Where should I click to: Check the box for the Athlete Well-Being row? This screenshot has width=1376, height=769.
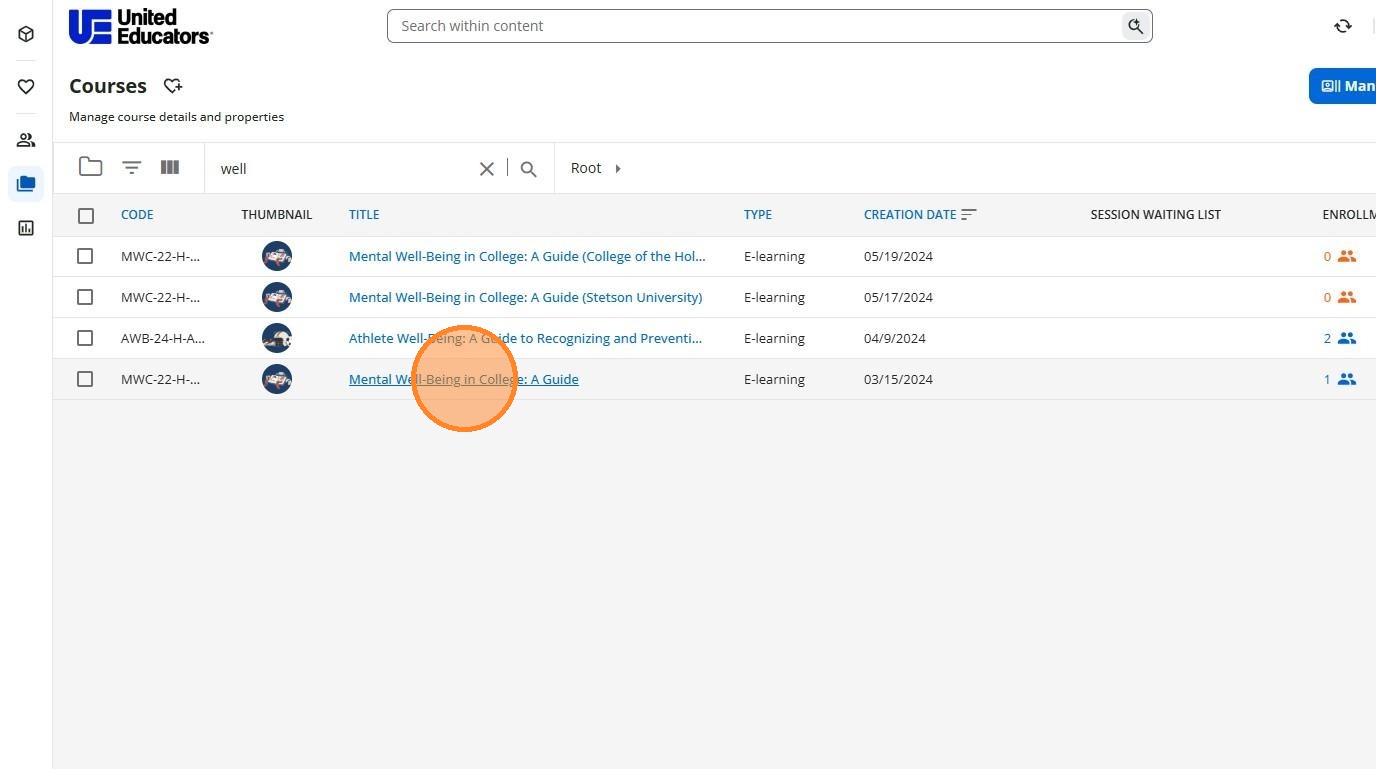pos(85,338)
